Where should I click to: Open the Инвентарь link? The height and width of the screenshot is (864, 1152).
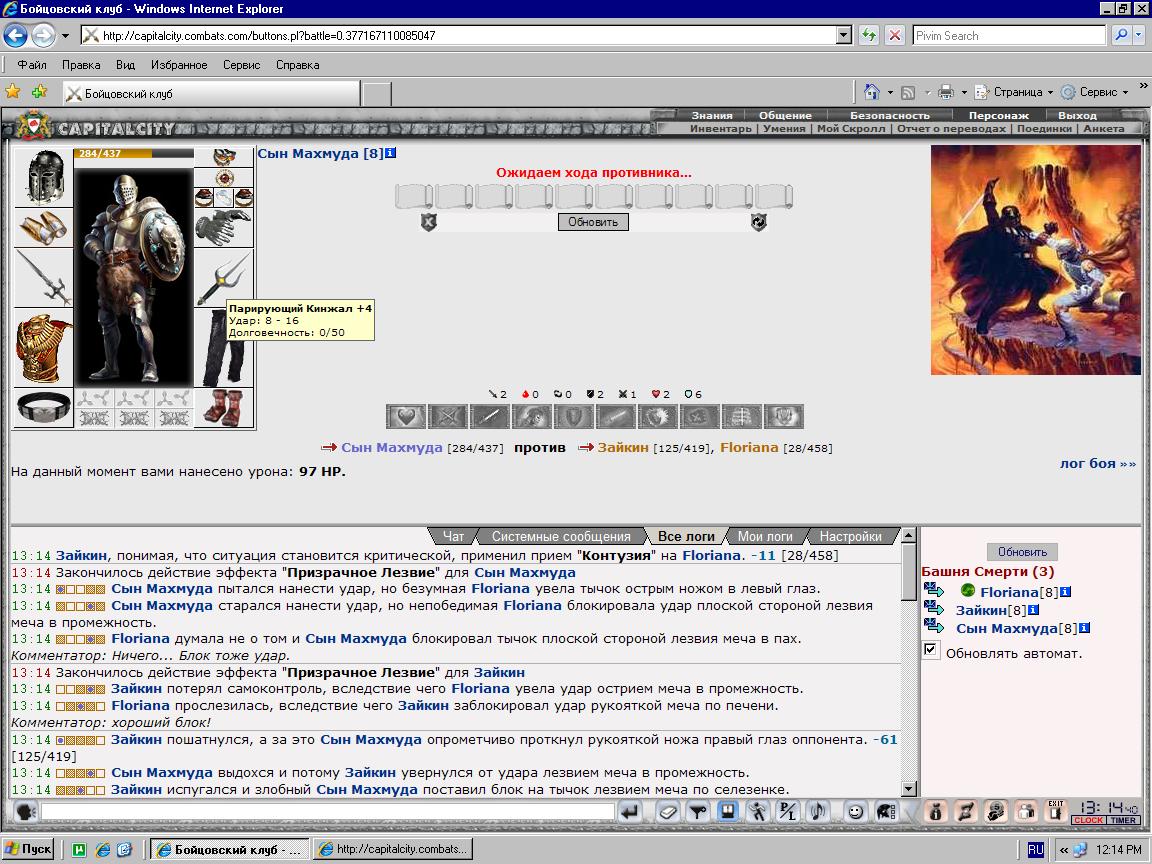click(x=721, y=129)
